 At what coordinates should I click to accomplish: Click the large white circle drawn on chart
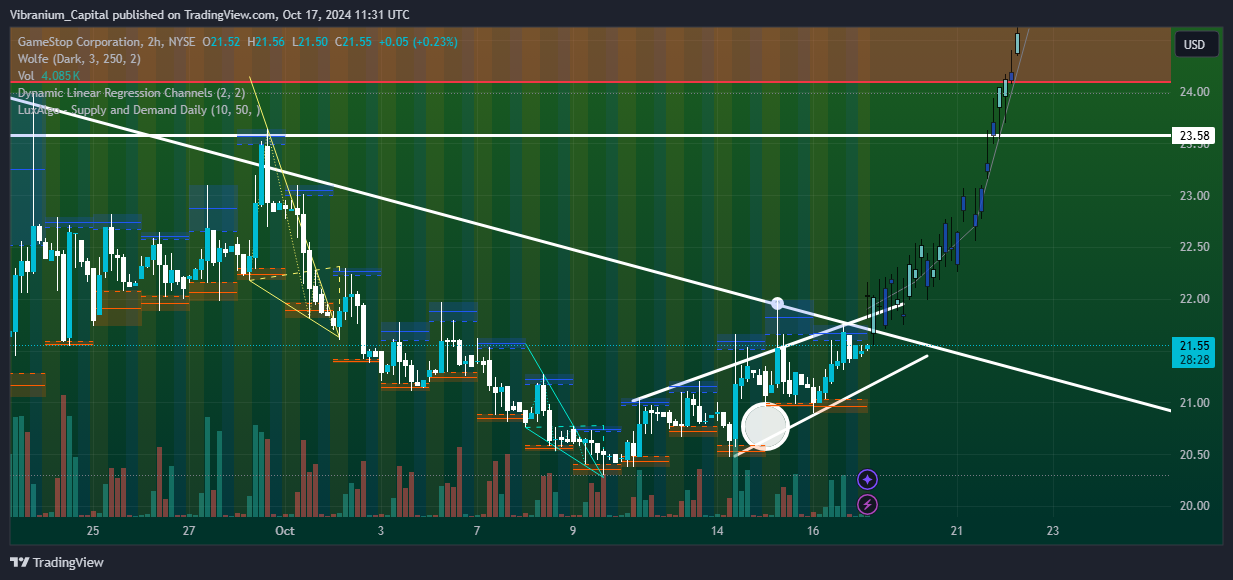tap(765, 425)
